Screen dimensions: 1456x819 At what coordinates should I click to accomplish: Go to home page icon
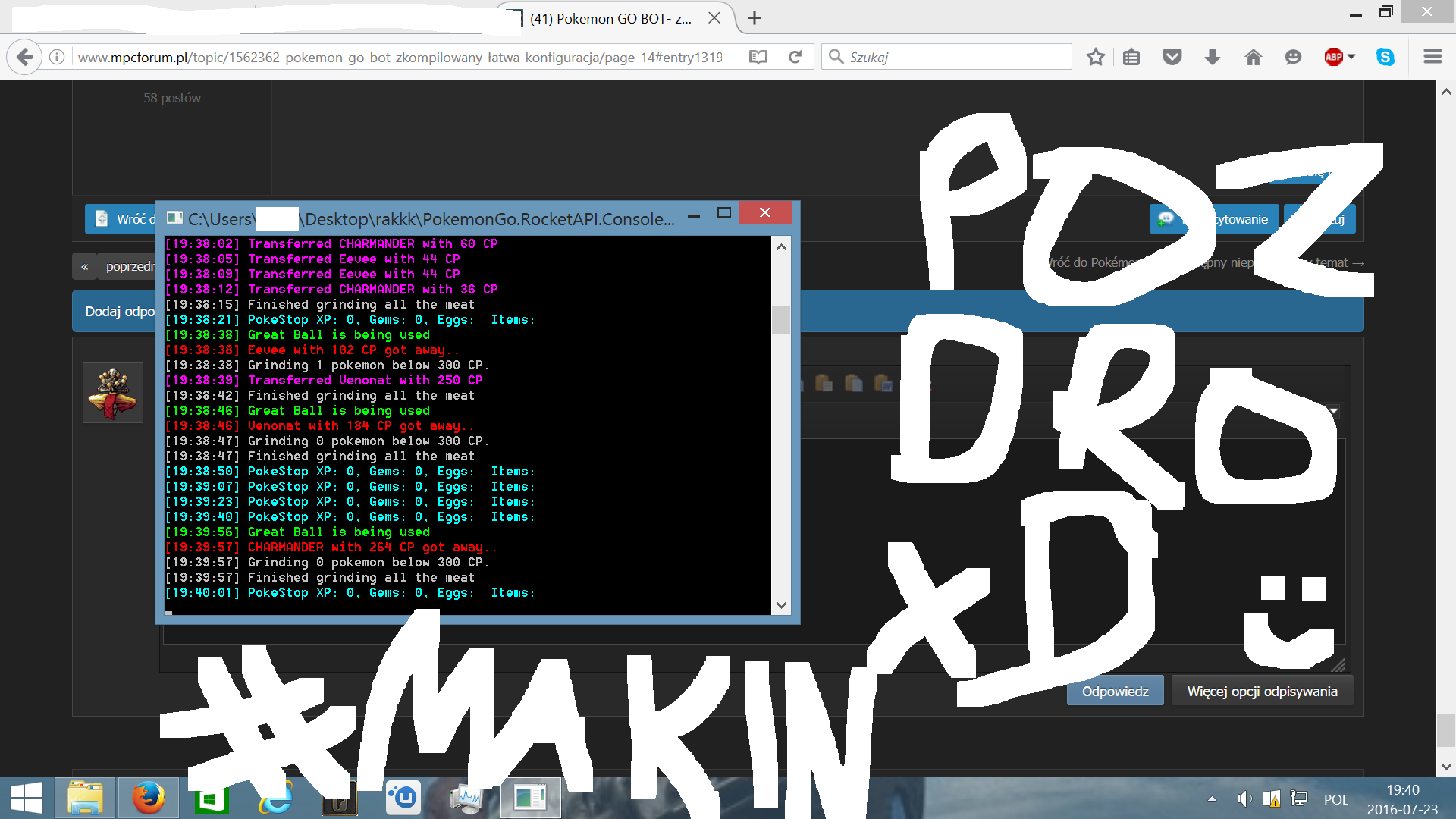pyautogui.click(x=1253, y=57)
